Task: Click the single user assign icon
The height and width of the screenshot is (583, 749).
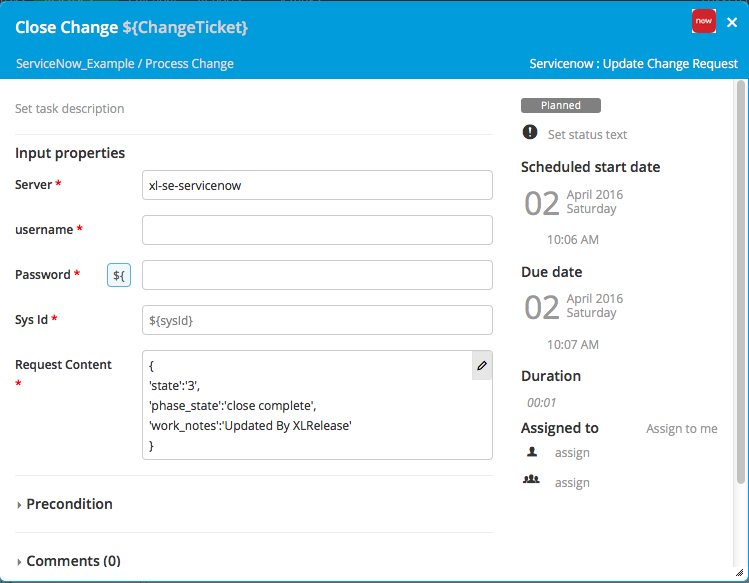Action: click(x=532, y=452)
